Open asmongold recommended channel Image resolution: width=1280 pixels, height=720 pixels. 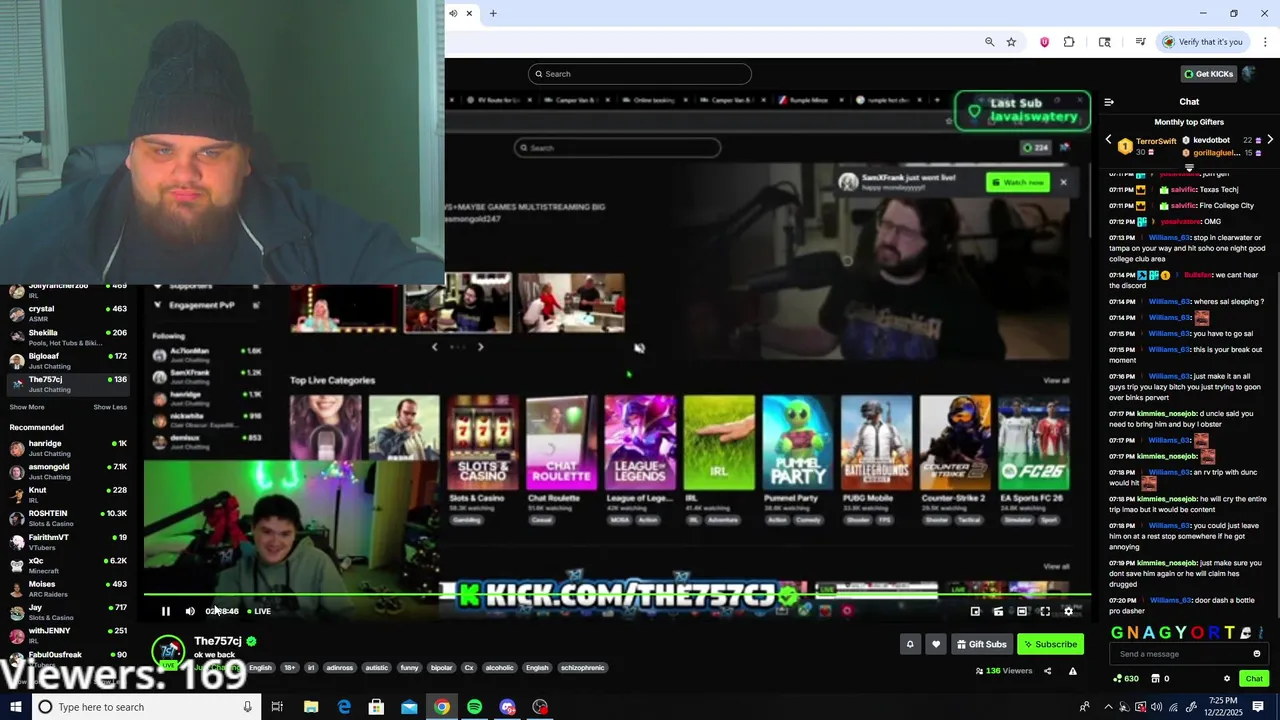[68, 471]
